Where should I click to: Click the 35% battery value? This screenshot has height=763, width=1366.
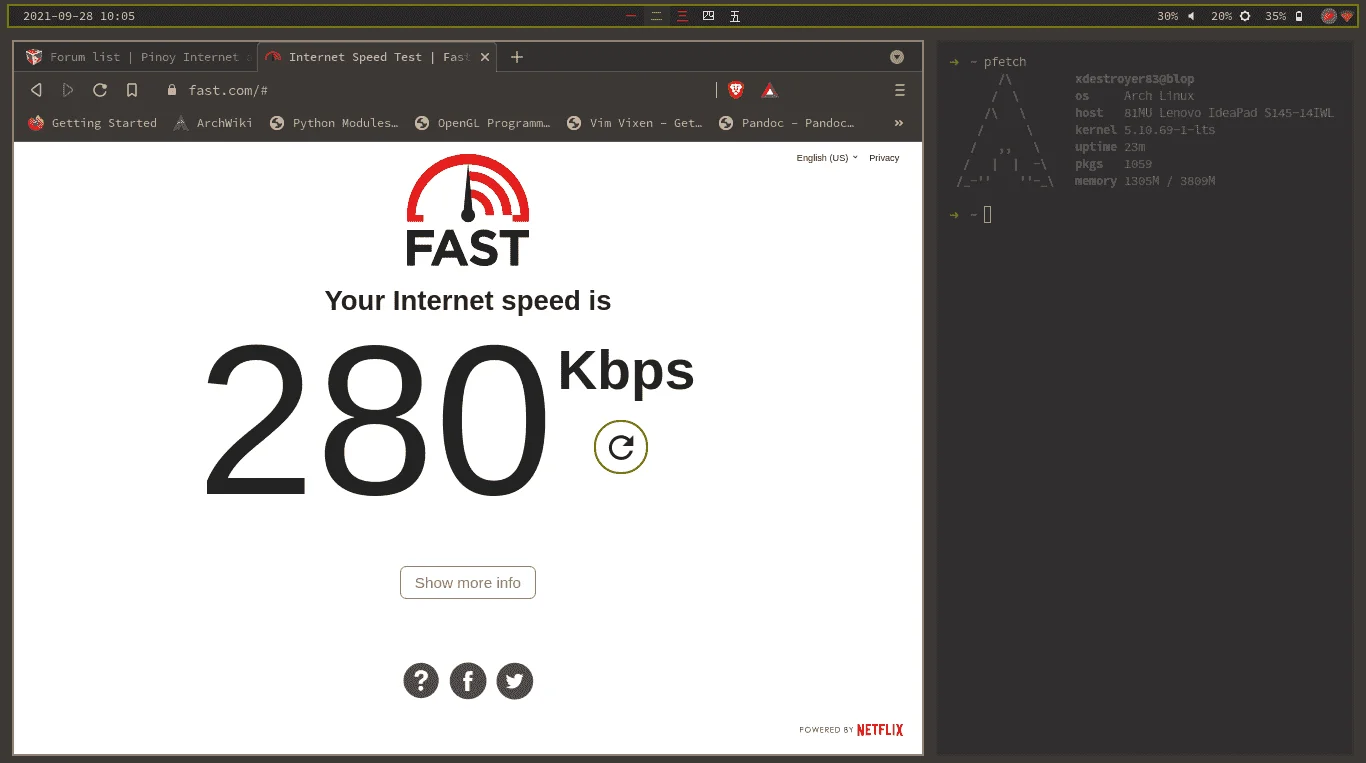coord(1275,16)
